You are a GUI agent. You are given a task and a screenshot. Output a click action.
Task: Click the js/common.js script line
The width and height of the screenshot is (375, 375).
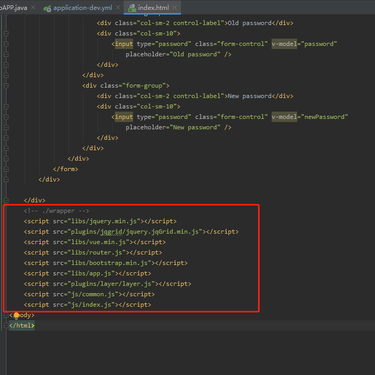[89, 294]
